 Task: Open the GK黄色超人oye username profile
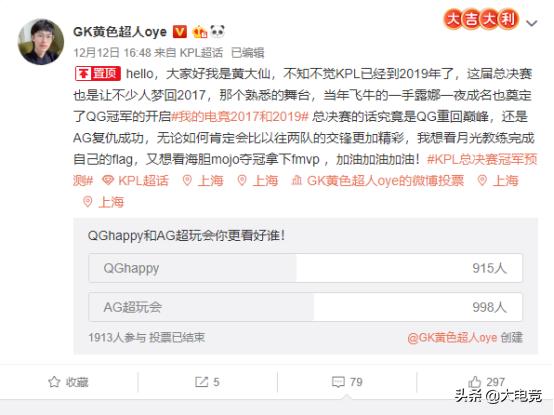click(120, 32)
